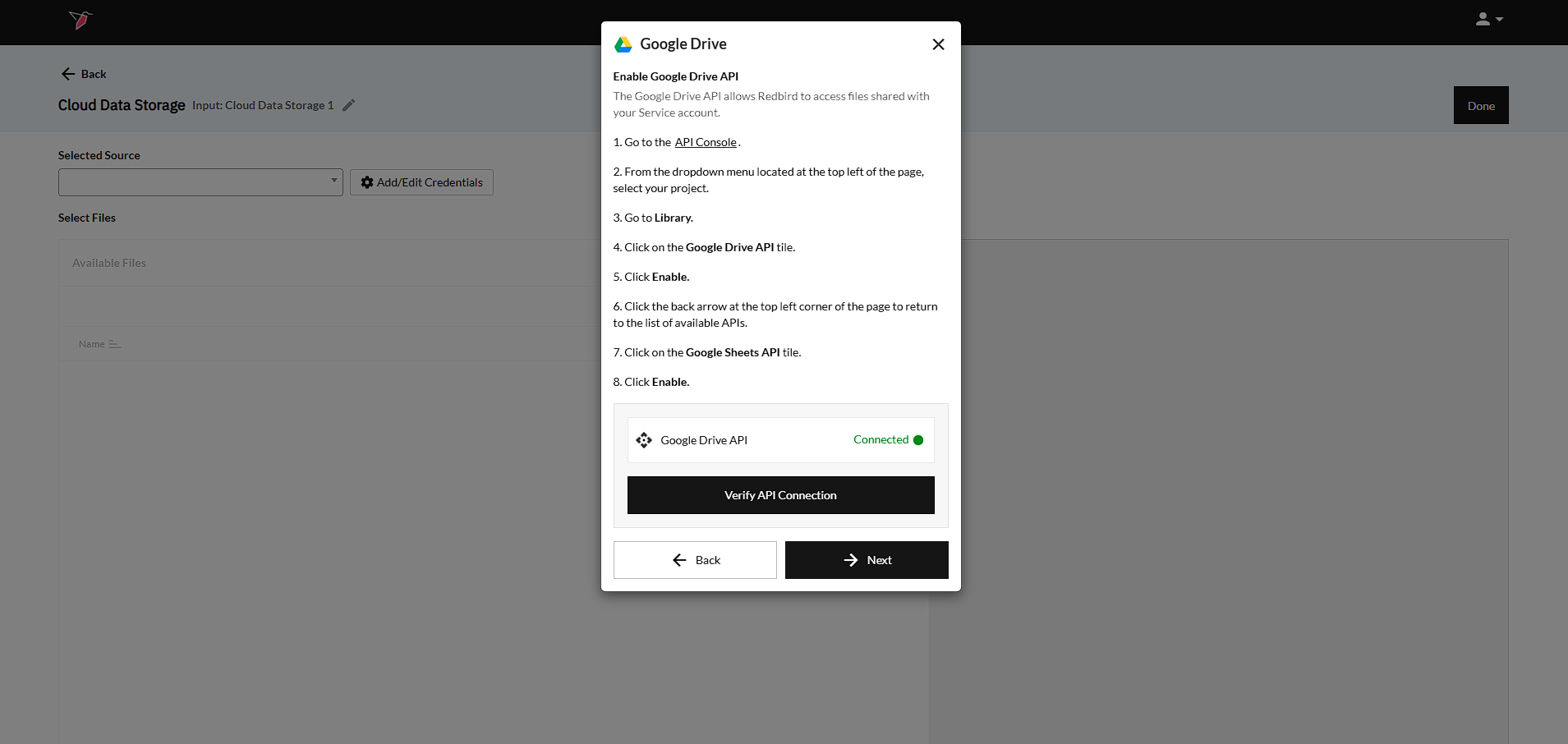Image resolution: width=1568 pixels, height=744 pixels.
Task: Click the Google Drive API connector icon
Action: 644,440
